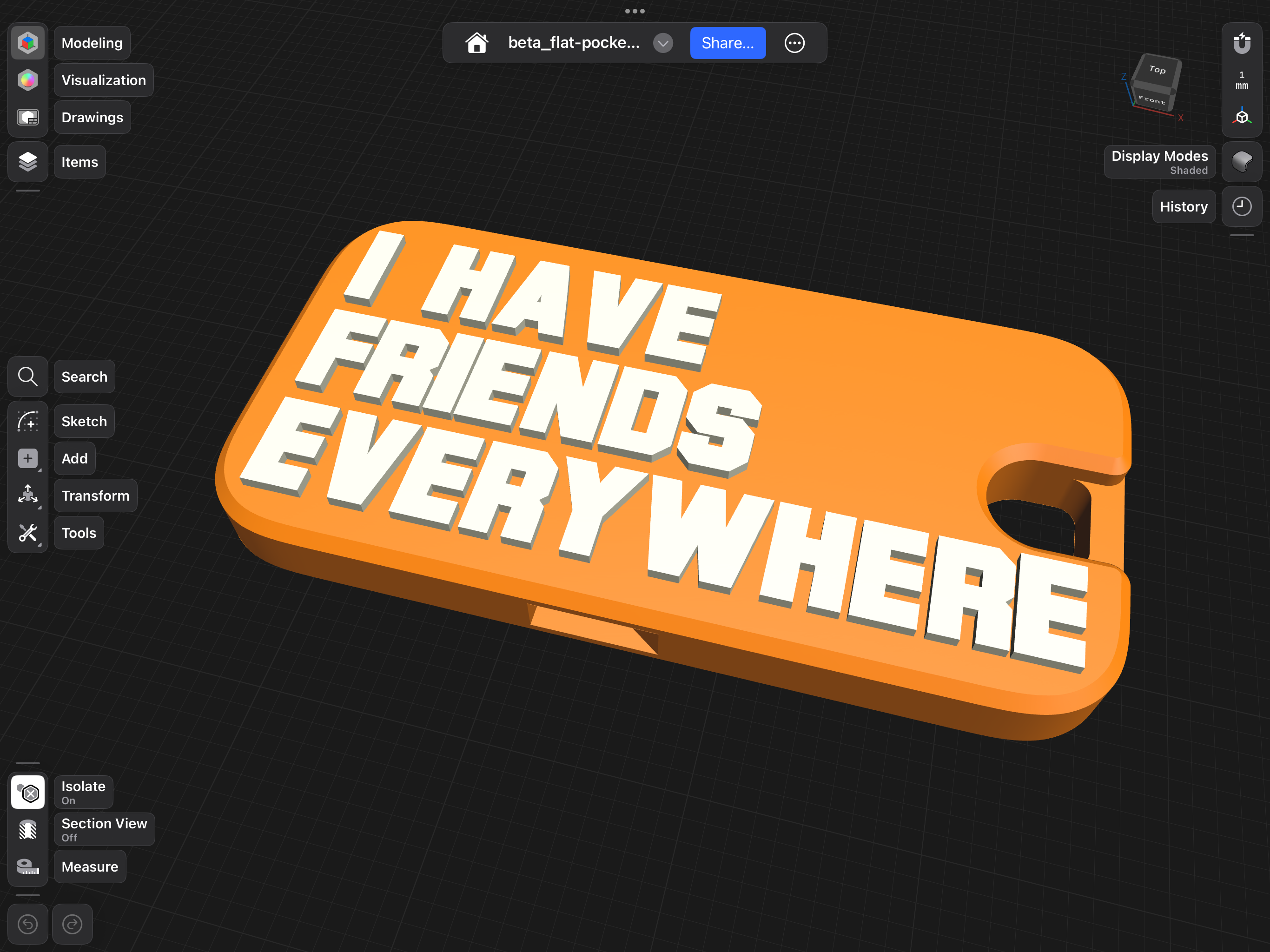The image size is (1270, 952).
Task: Open the Modeling workspace cube icon
Action: 27,43
